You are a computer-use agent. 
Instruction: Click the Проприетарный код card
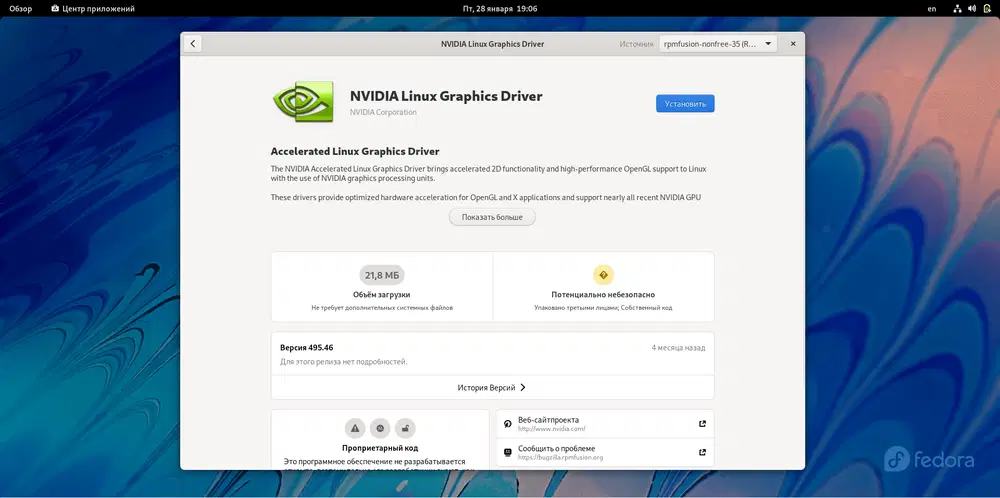(x=380, y=440)
